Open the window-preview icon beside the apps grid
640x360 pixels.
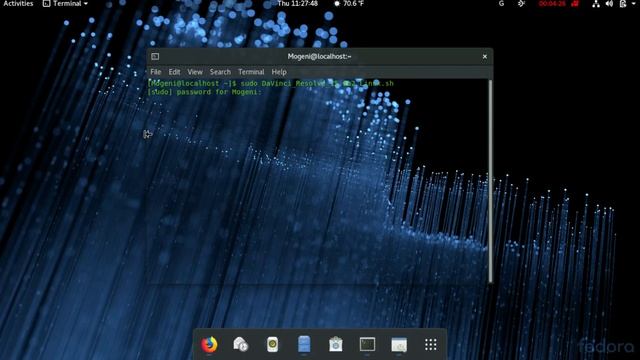click(x=399, y=344)
